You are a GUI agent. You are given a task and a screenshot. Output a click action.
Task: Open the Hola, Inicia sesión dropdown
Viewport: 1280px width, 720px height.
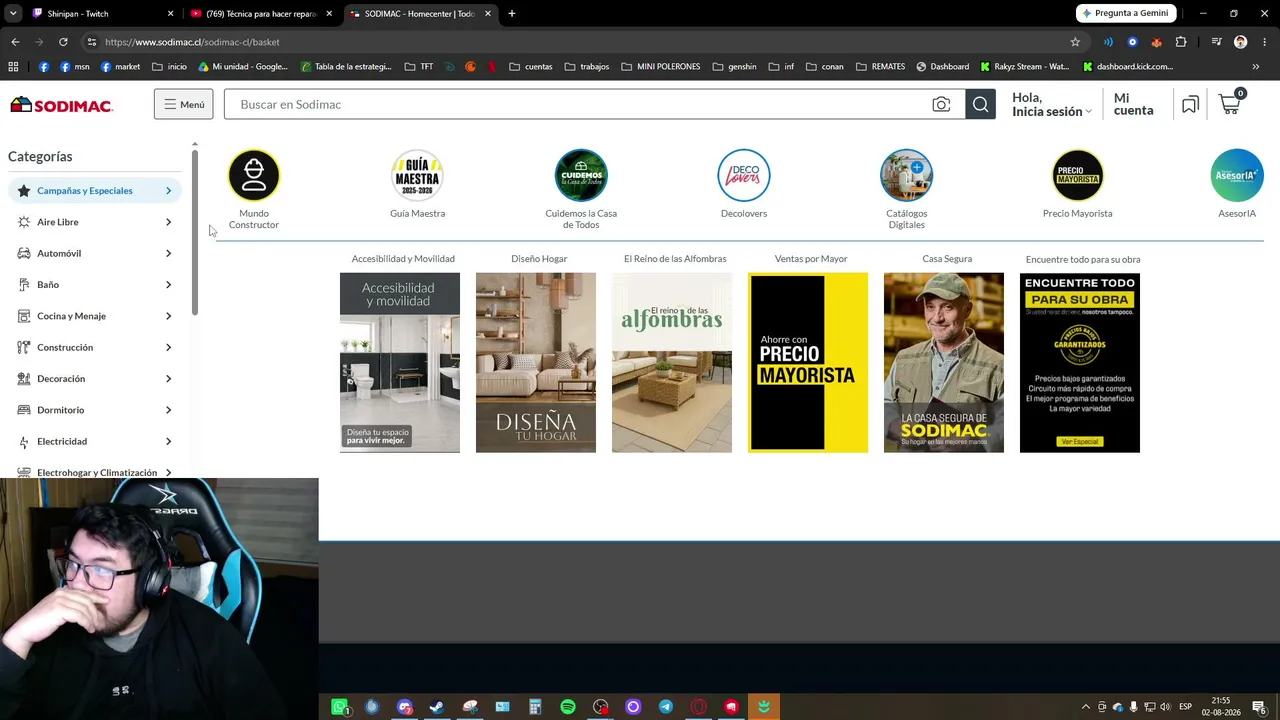(x=1052, y=104)
